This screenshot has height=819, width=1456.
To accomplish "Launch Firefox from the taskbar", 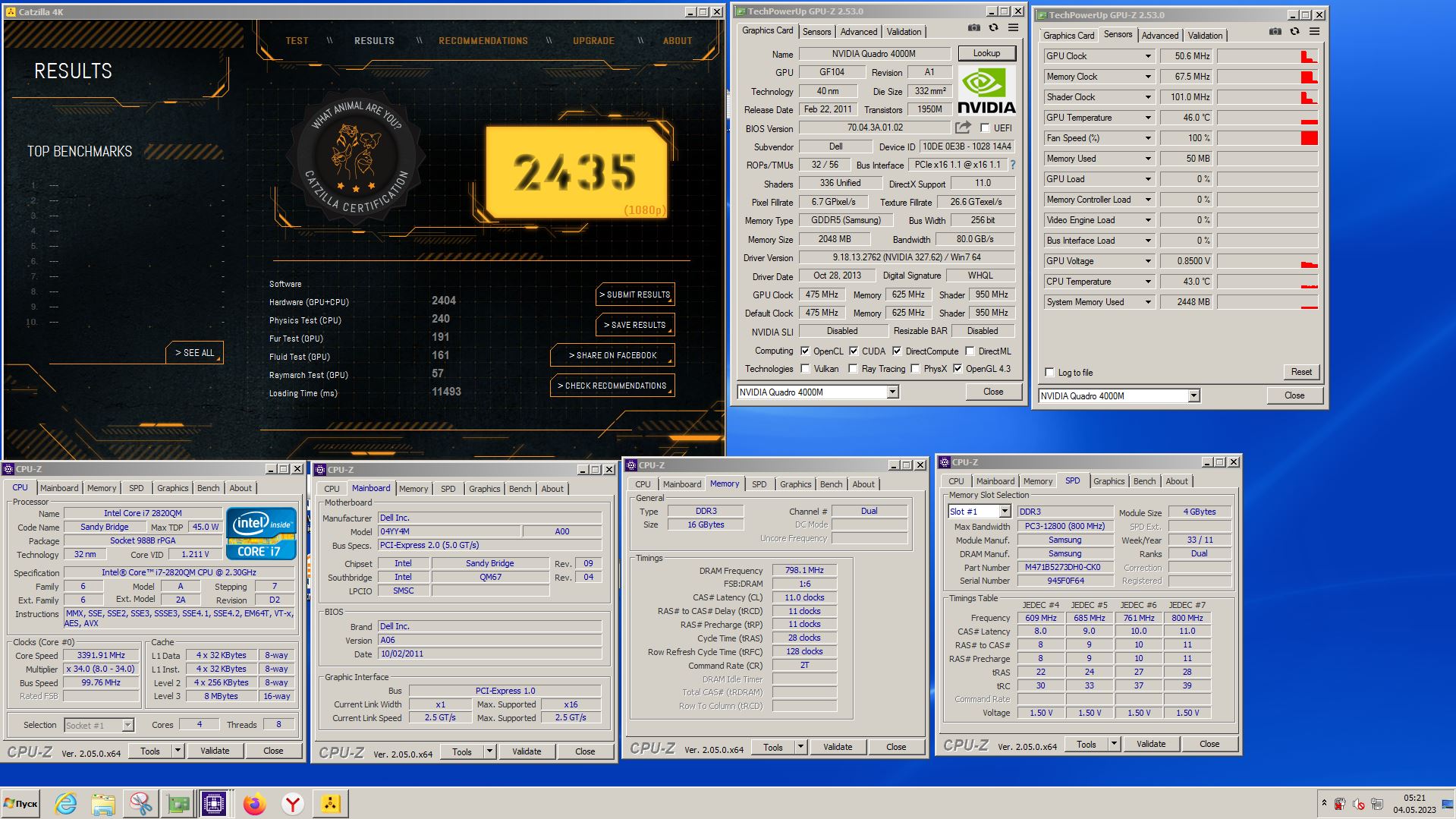I will pyautogui.click(x=255, y=803).
